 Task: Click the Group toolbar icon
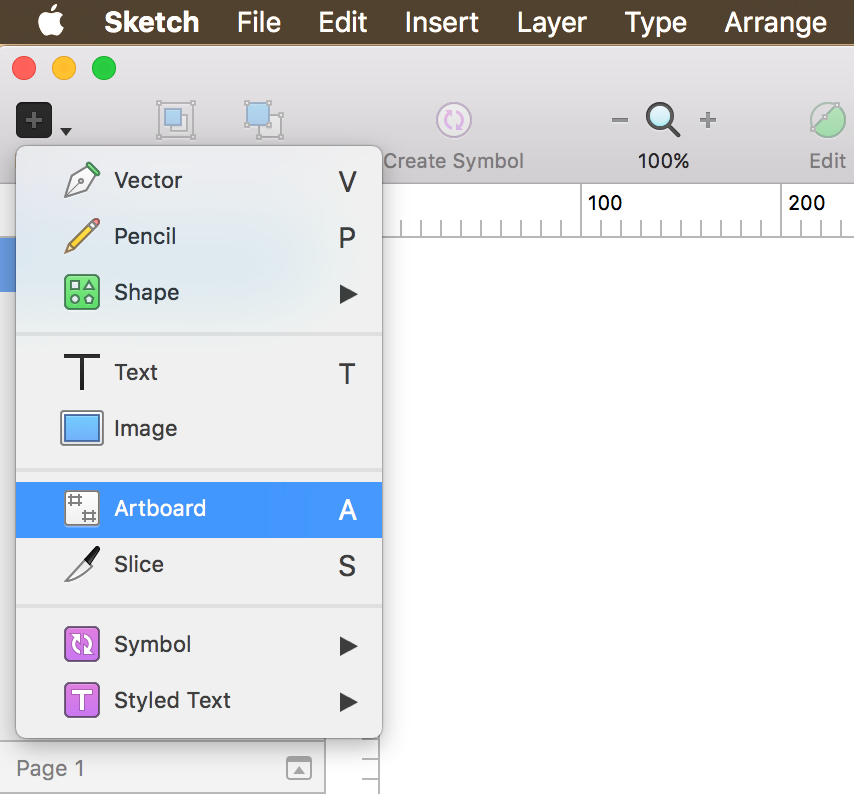pyautogui.click(x=176, y=120)
